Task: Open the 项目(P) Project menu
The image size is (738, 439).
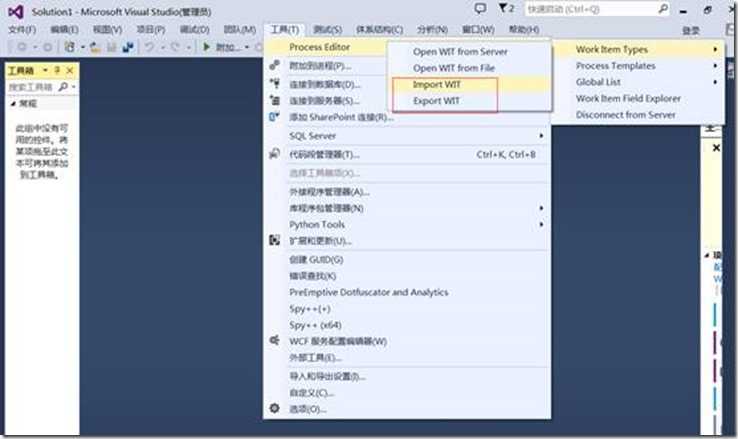Action: coord(151,29)
